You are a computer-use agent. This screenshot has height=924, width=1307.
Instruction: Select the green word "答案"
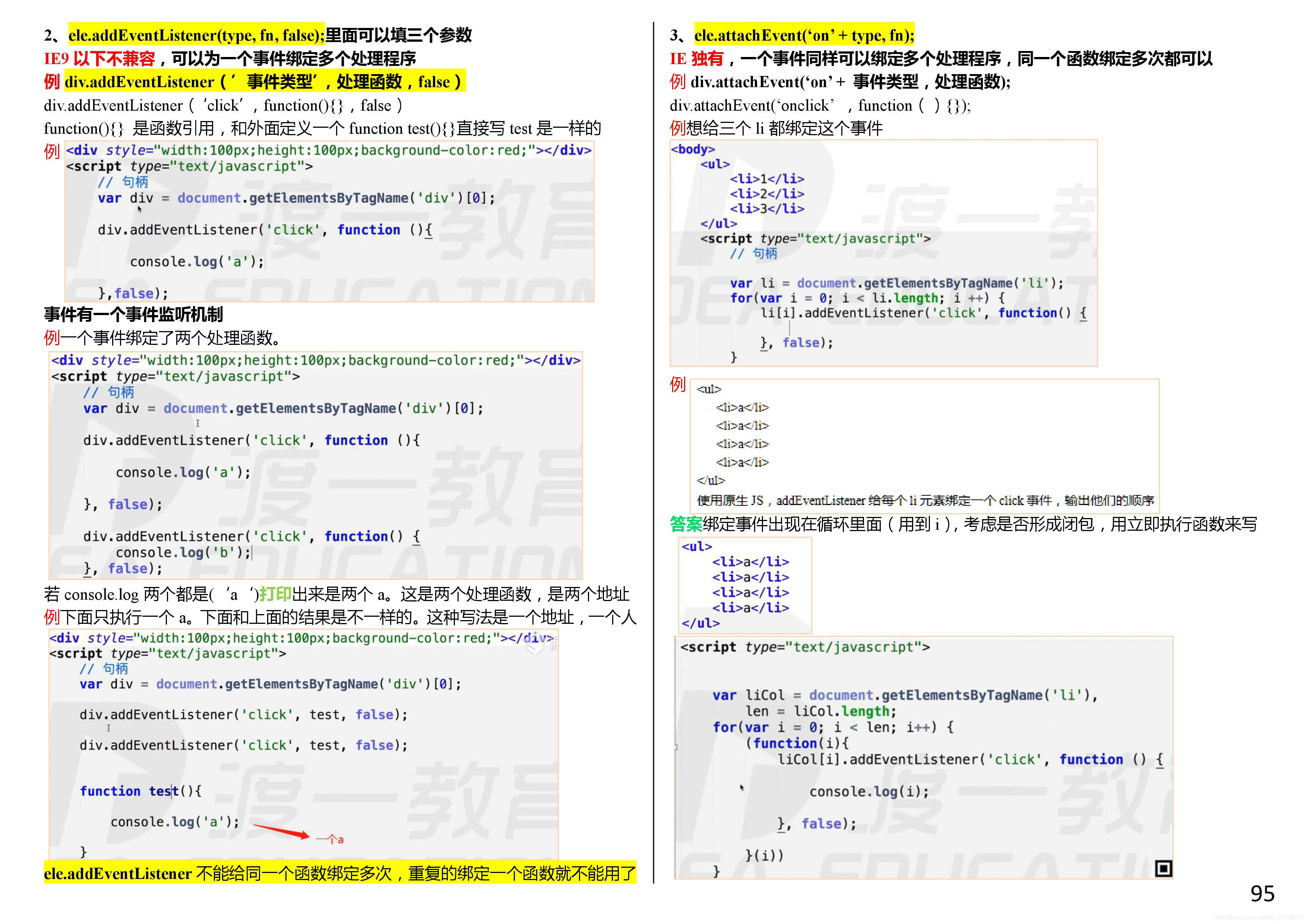(686, 524)
